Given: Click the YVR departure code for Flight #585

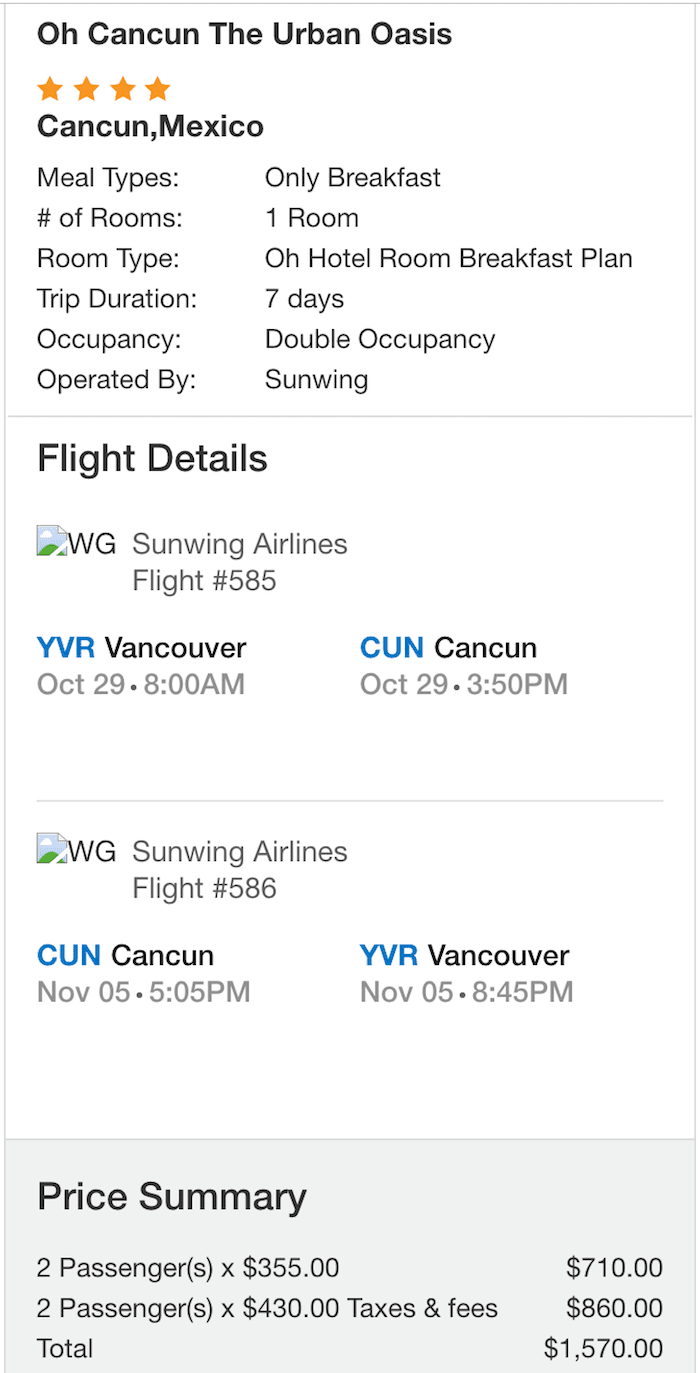Looking at the screenshot, I should pyautogui.click(x=66, y=648).
